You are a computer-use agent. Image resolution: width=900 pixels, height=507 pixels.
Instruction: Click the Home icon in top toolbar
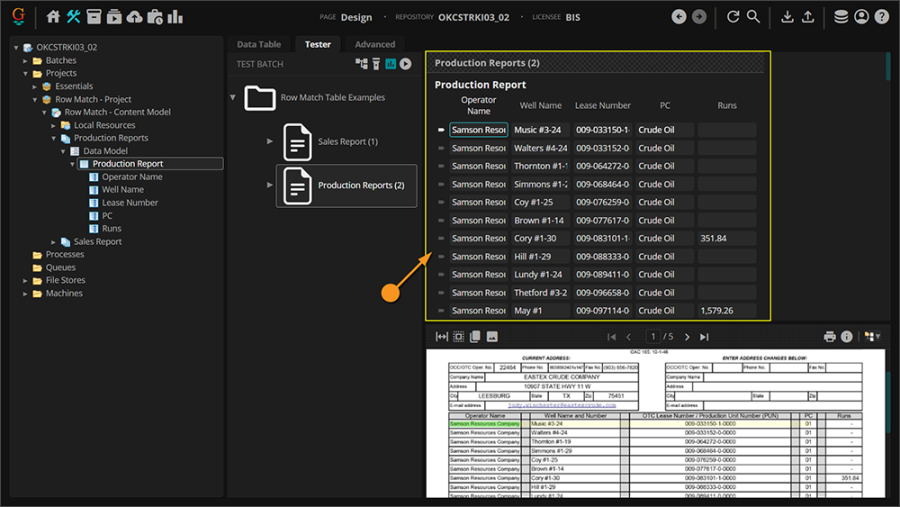(x=54, y=17)
